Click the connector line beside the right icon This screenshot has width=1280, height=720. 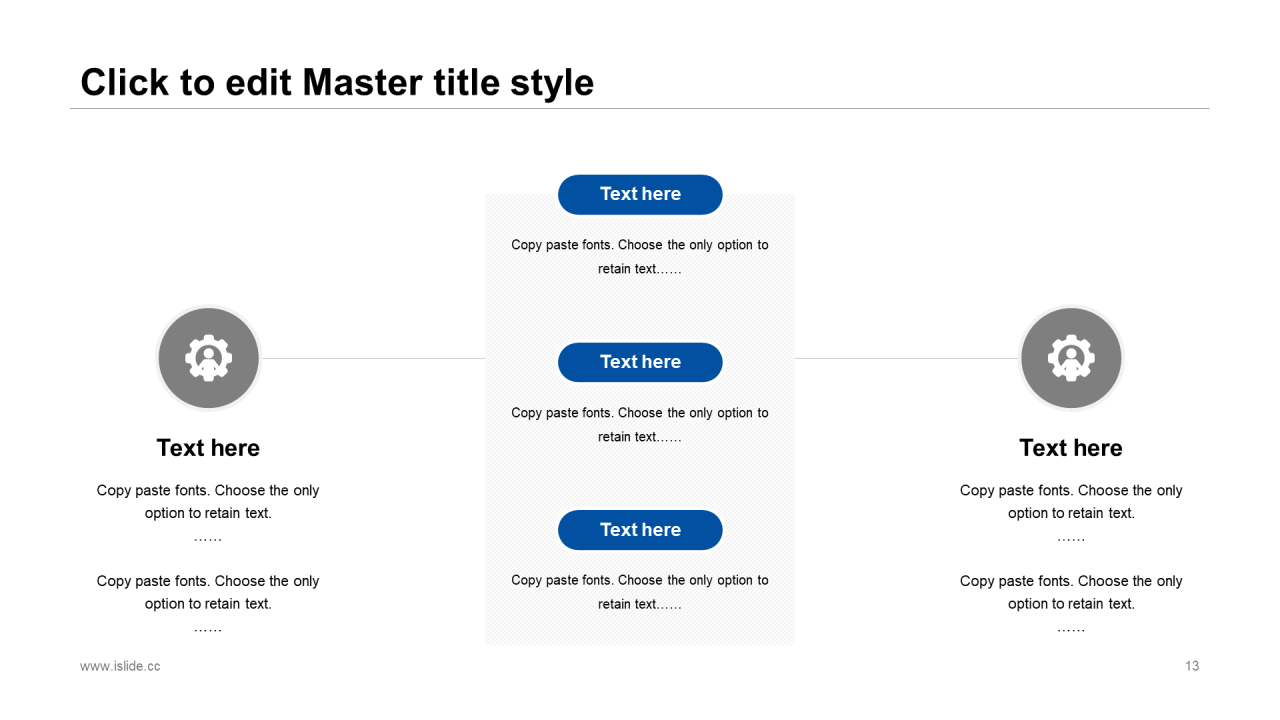coord(905,358)
